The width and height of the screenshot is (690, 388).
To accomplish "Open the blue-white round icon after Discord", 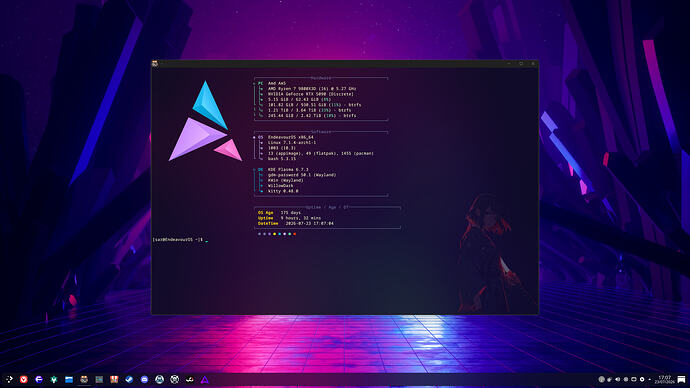I will (159, 379).
